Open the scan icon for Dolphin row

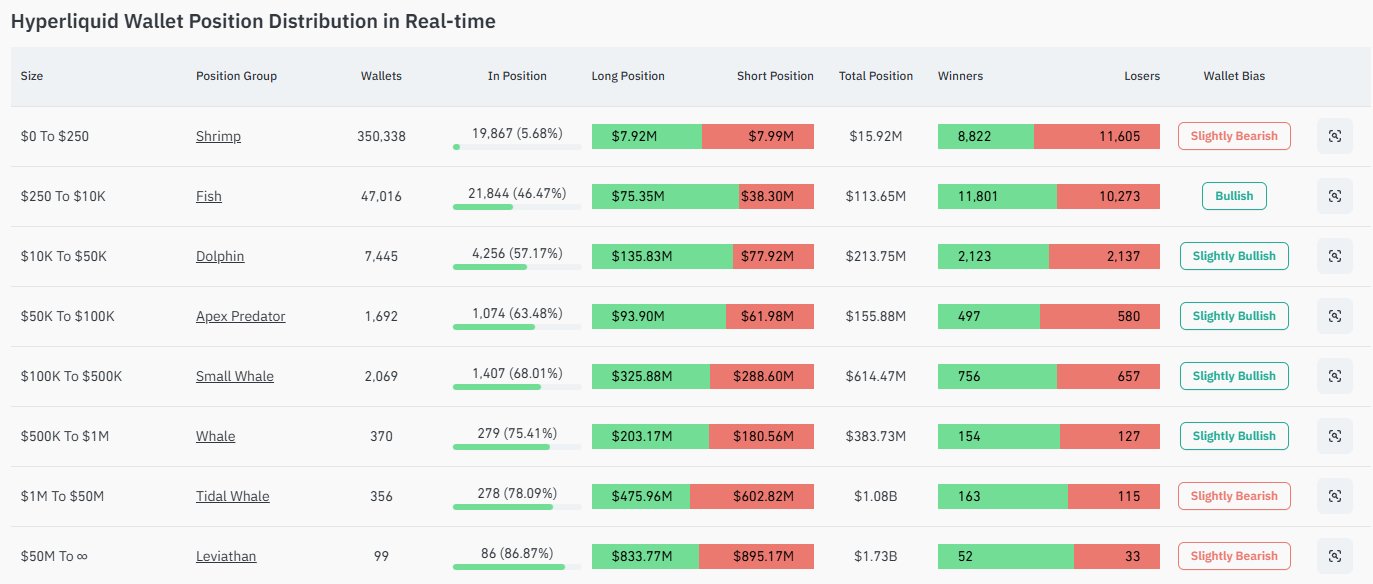point(1334,256)
